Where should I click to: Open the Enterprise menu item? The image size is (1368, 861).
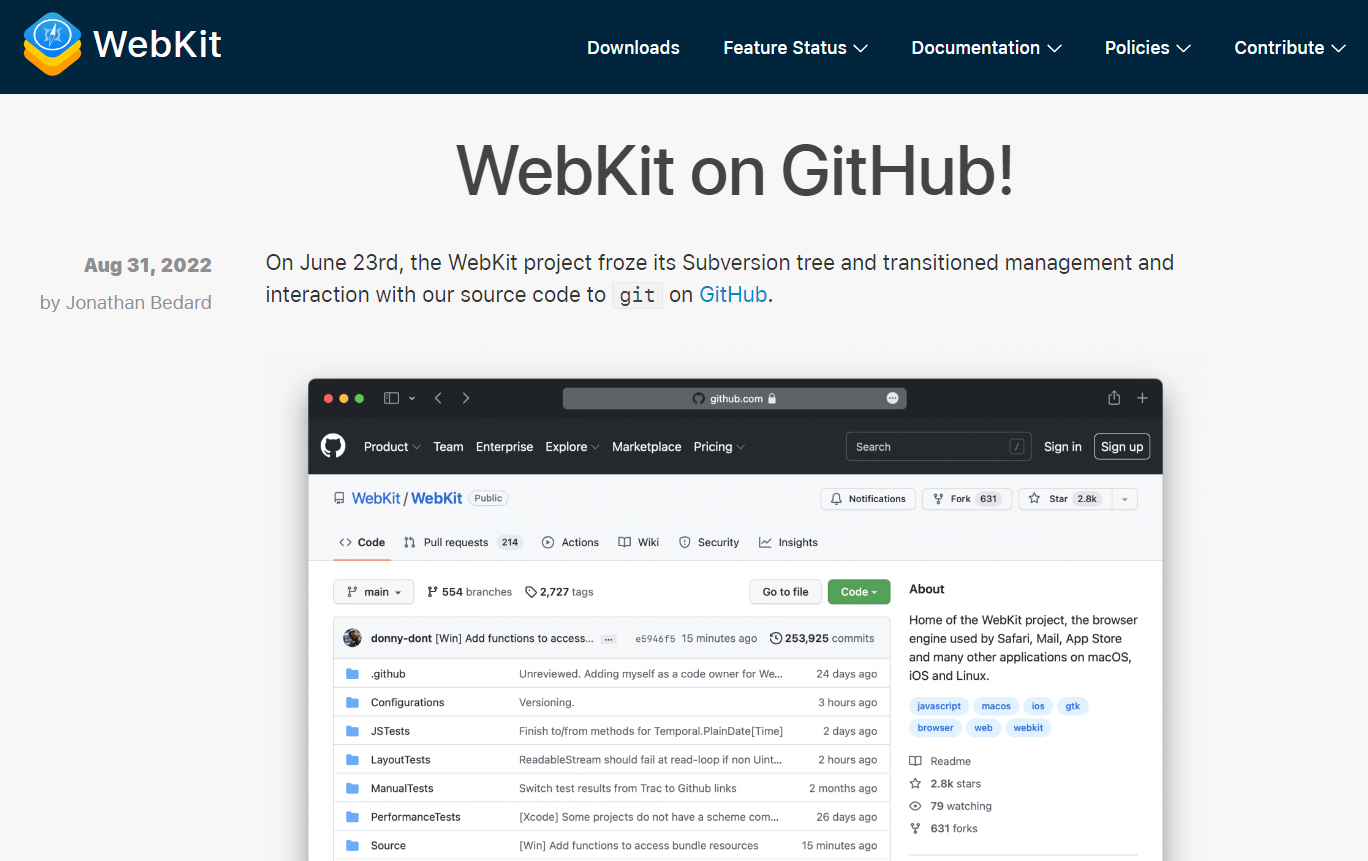tap(504, 447)
